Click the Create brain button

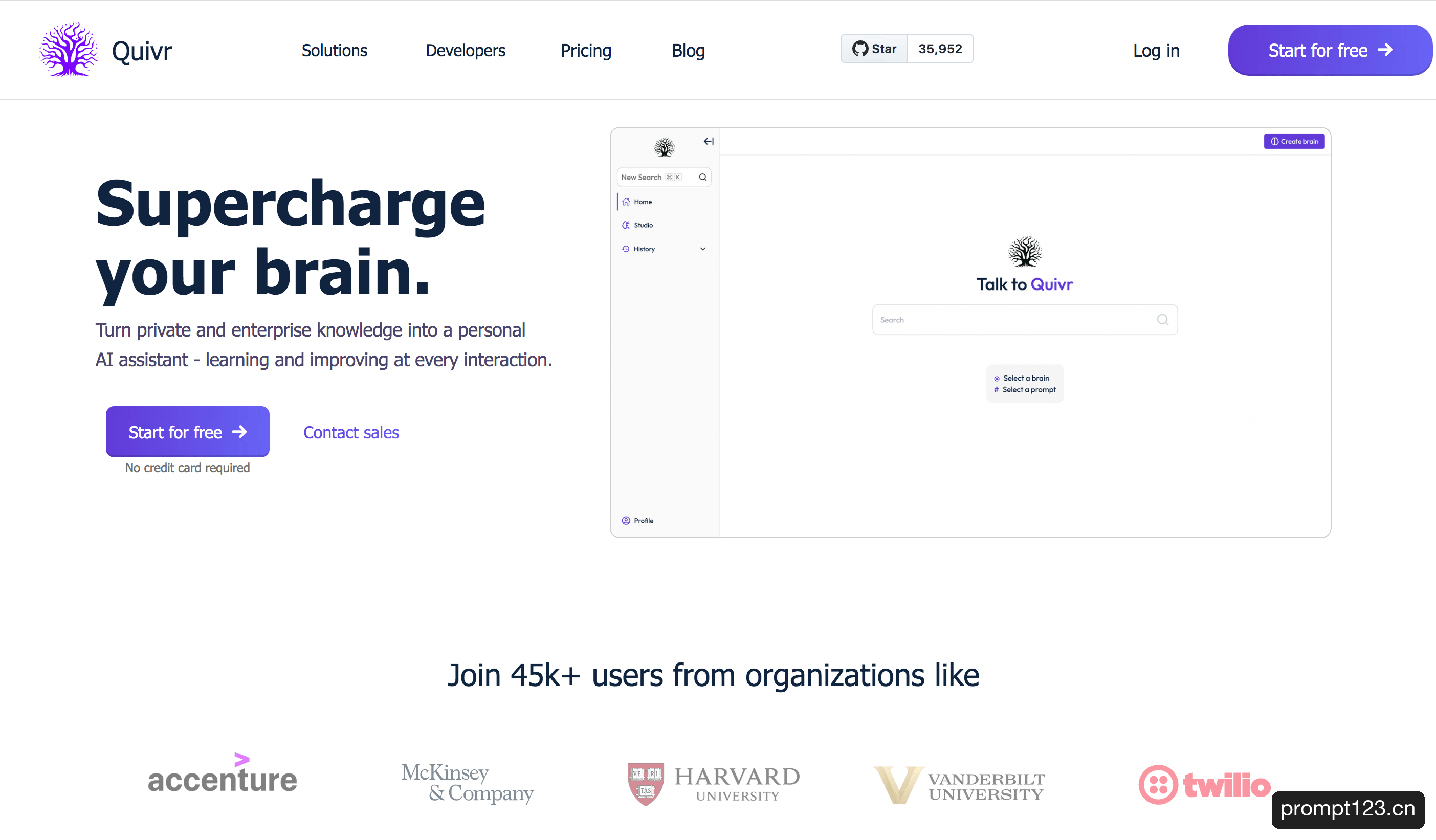(x=1294, y=141)
